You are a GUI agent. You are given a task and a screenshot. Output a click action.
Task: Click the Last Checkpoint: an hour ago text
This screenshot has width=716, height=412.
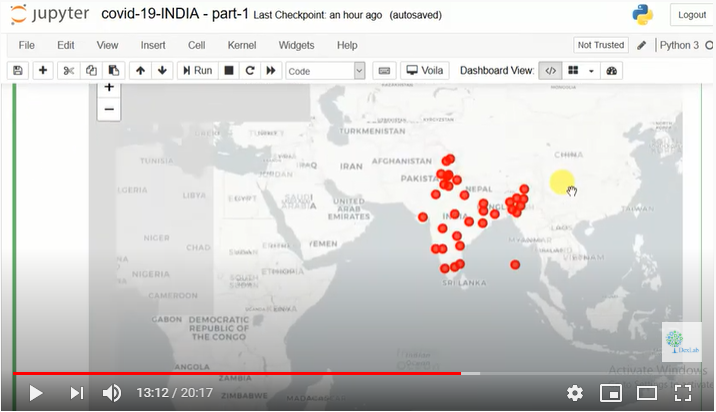[x=318, y=15]
